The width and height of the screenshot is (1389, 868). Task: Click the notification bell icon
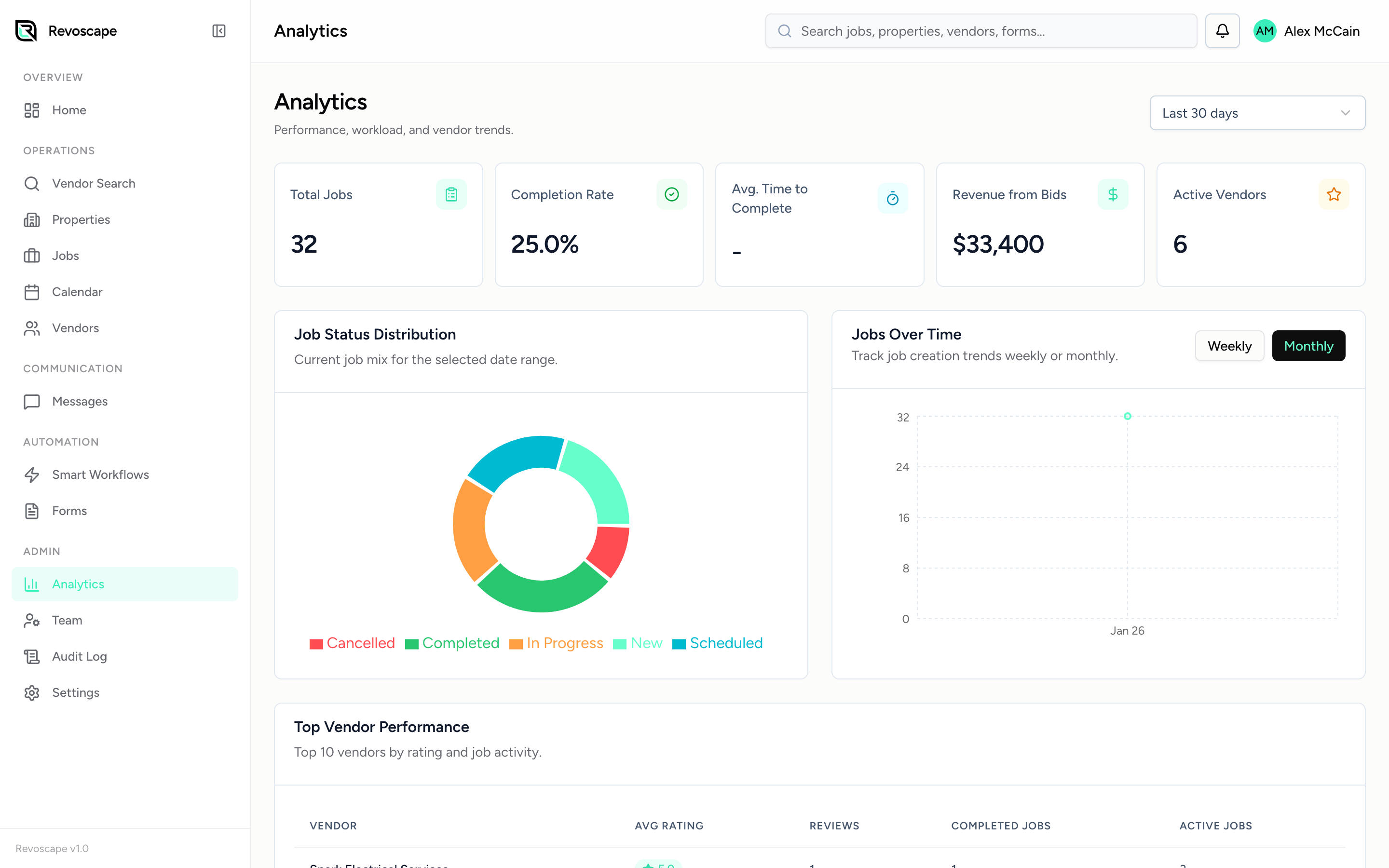coord(1222,30)
